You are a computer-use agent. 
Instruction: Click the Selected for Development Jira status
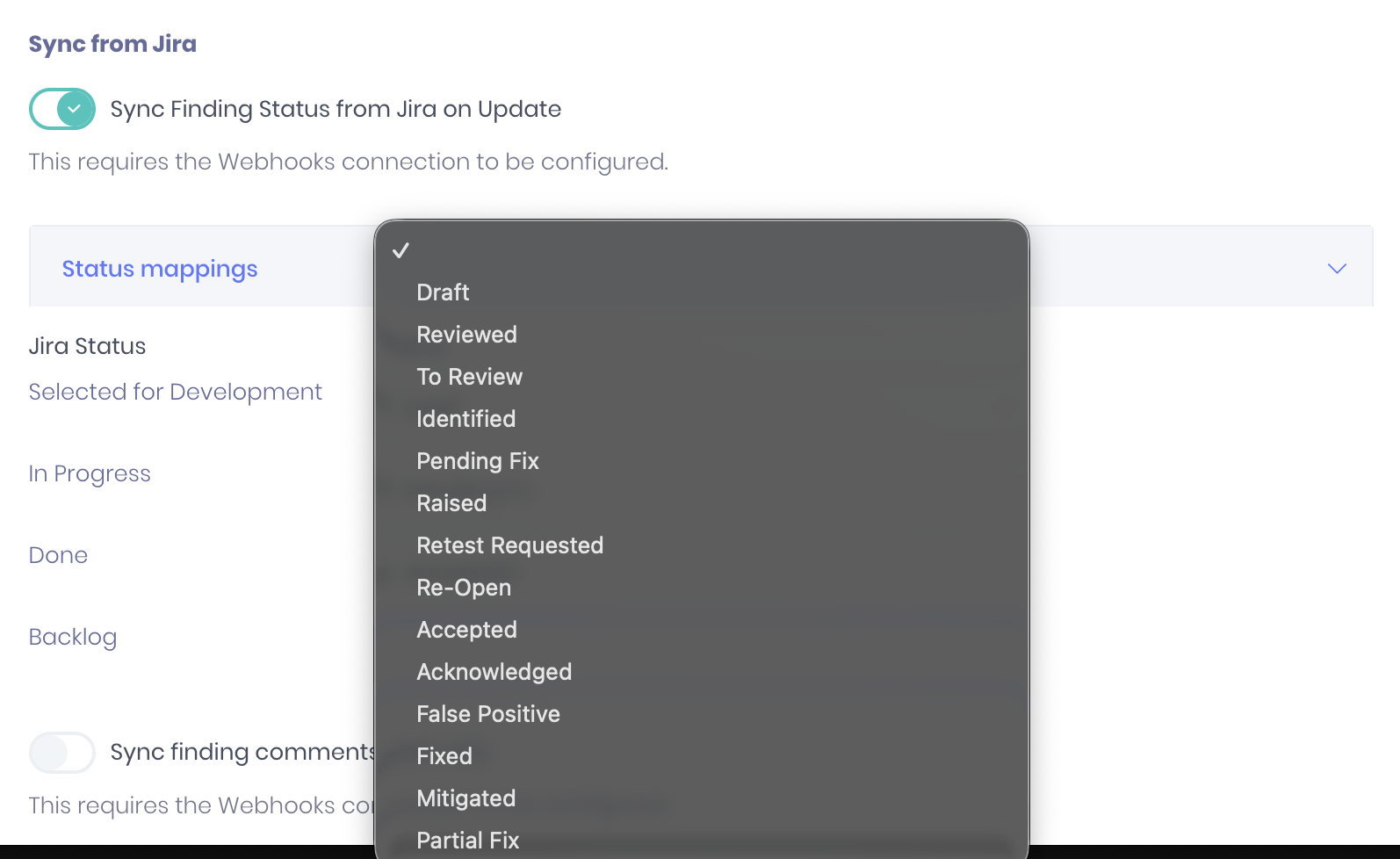click(x=176, y=392)
